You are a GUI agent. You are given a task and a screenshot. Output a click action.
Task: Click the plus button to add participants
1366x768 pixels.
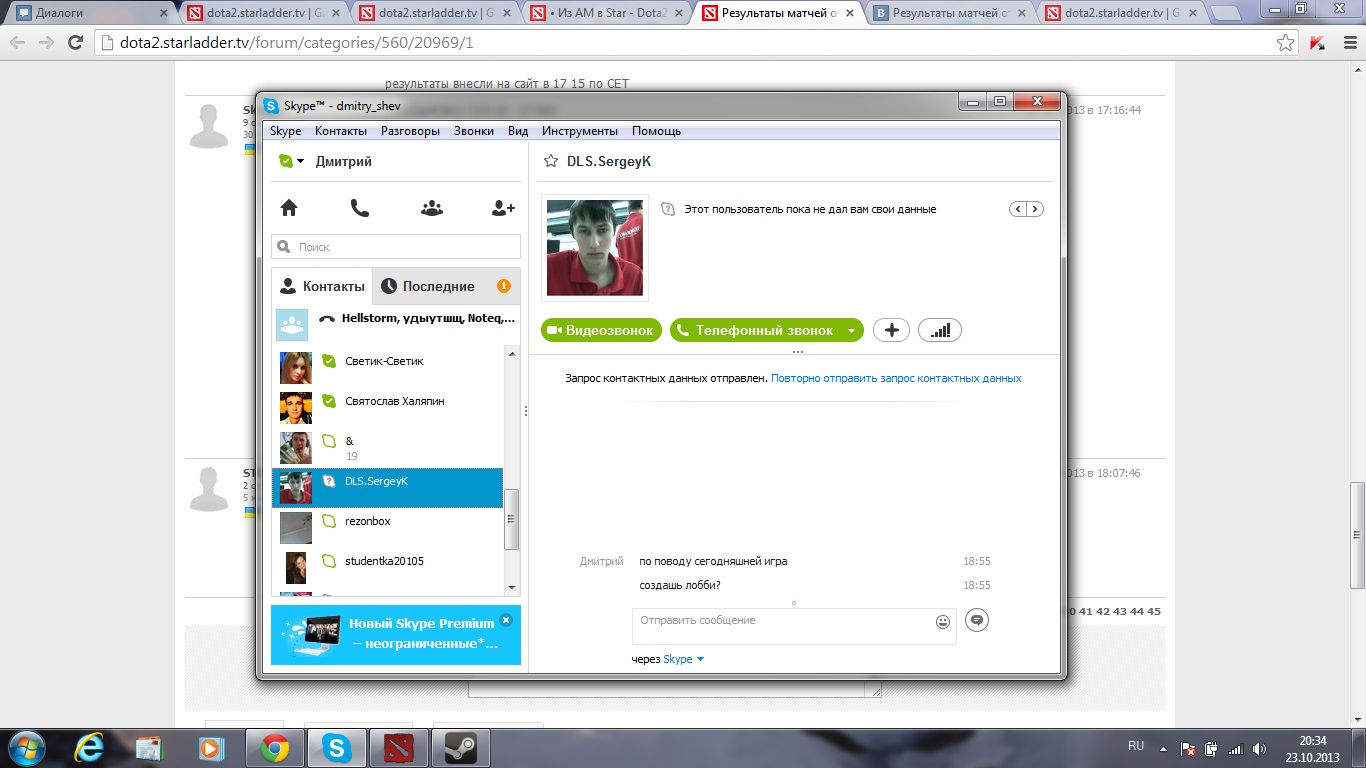[891, 330]
